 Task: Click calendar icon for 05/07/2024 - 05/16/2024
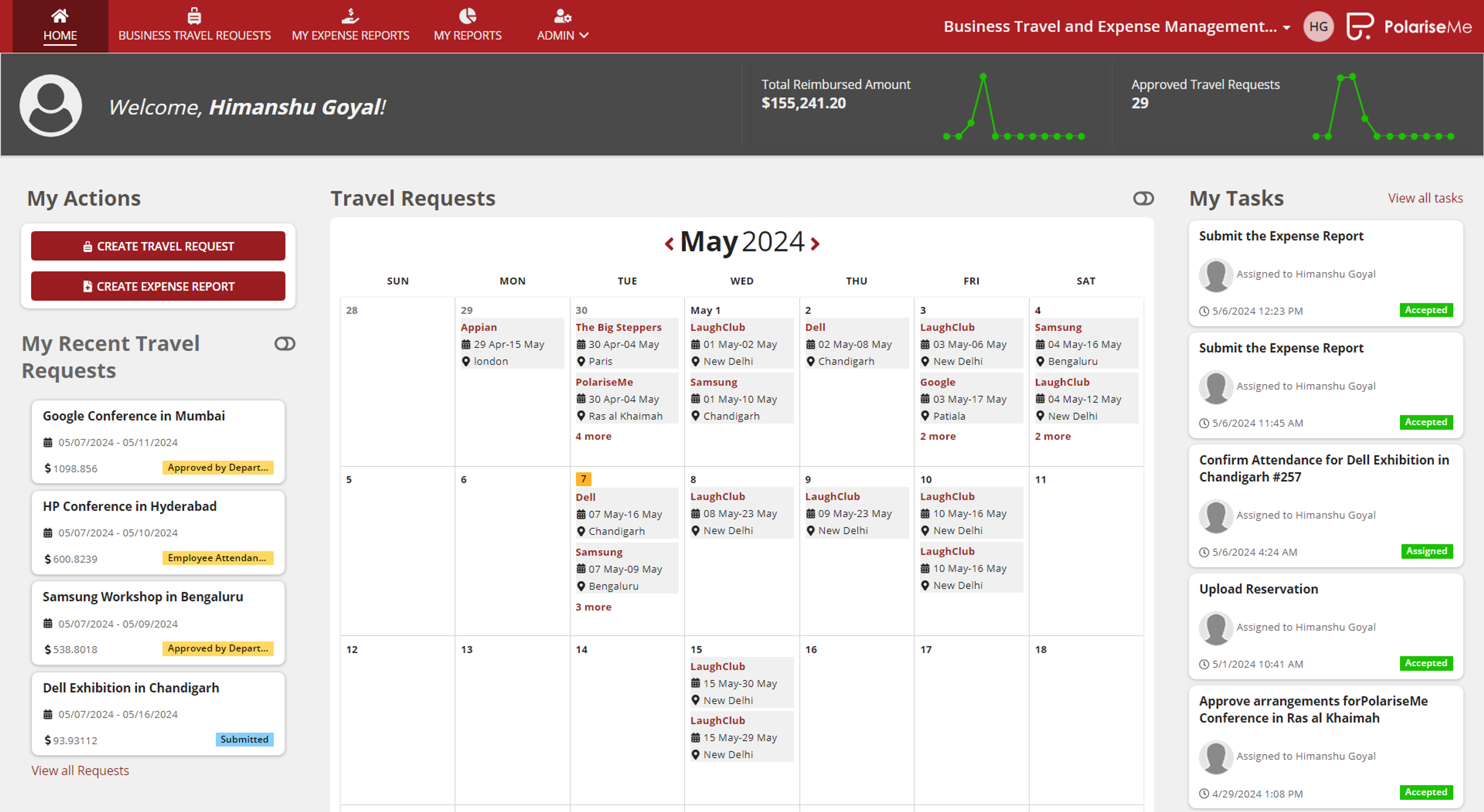tap(48, 714)
